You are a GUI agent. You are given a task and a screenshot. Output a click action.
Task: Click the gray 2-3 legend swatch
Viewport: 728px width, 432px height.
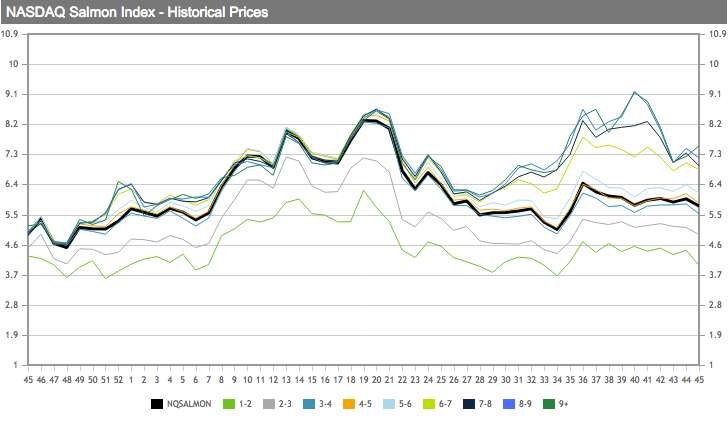pos(269,404)
